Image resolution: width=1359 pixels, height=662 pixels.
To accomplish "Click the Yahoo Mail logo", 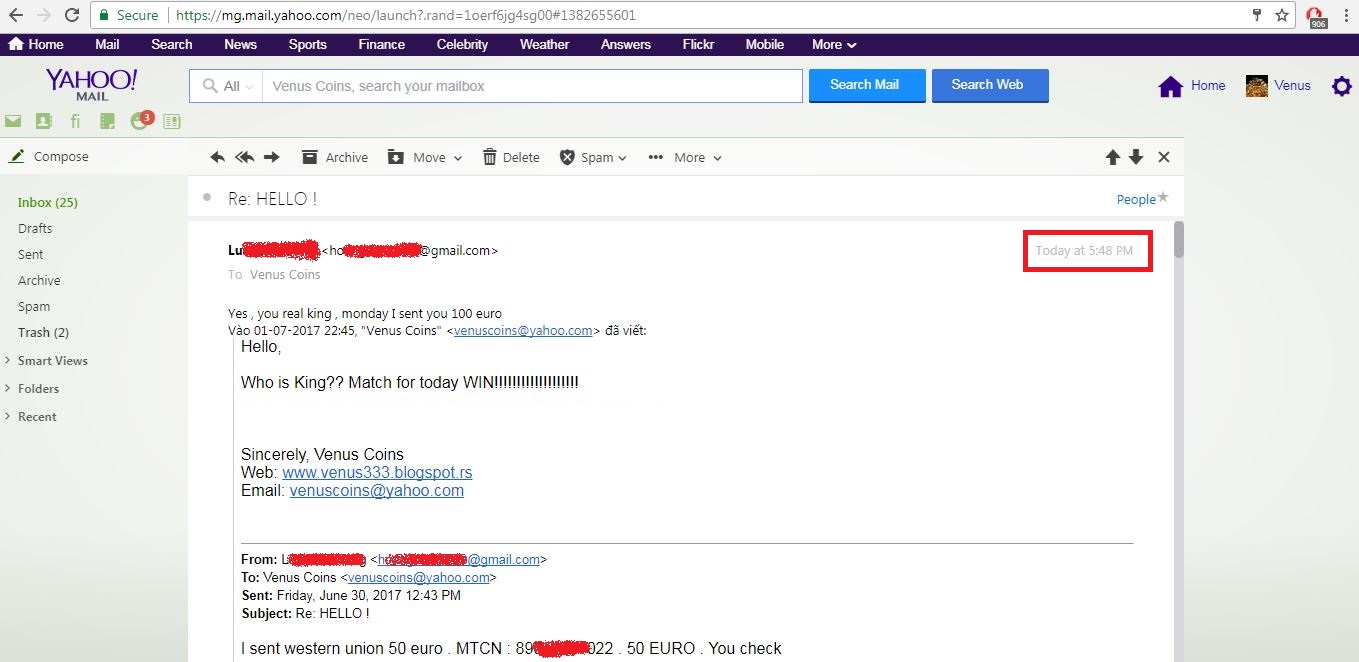I will [x=91, y=83].
